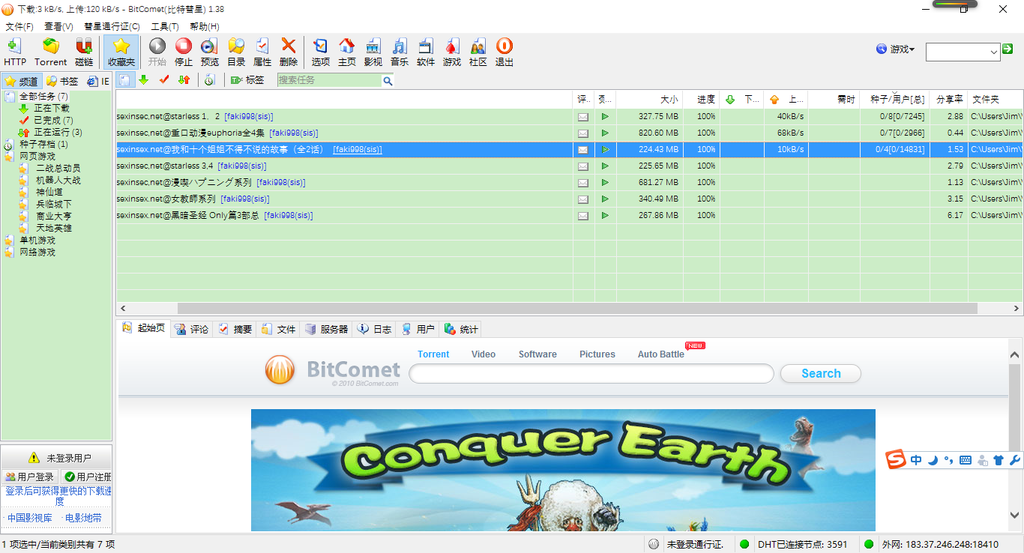Click the 标签 tag button
The width and height of the screenshot is (1024, 553).
click(x=248, y=80)
